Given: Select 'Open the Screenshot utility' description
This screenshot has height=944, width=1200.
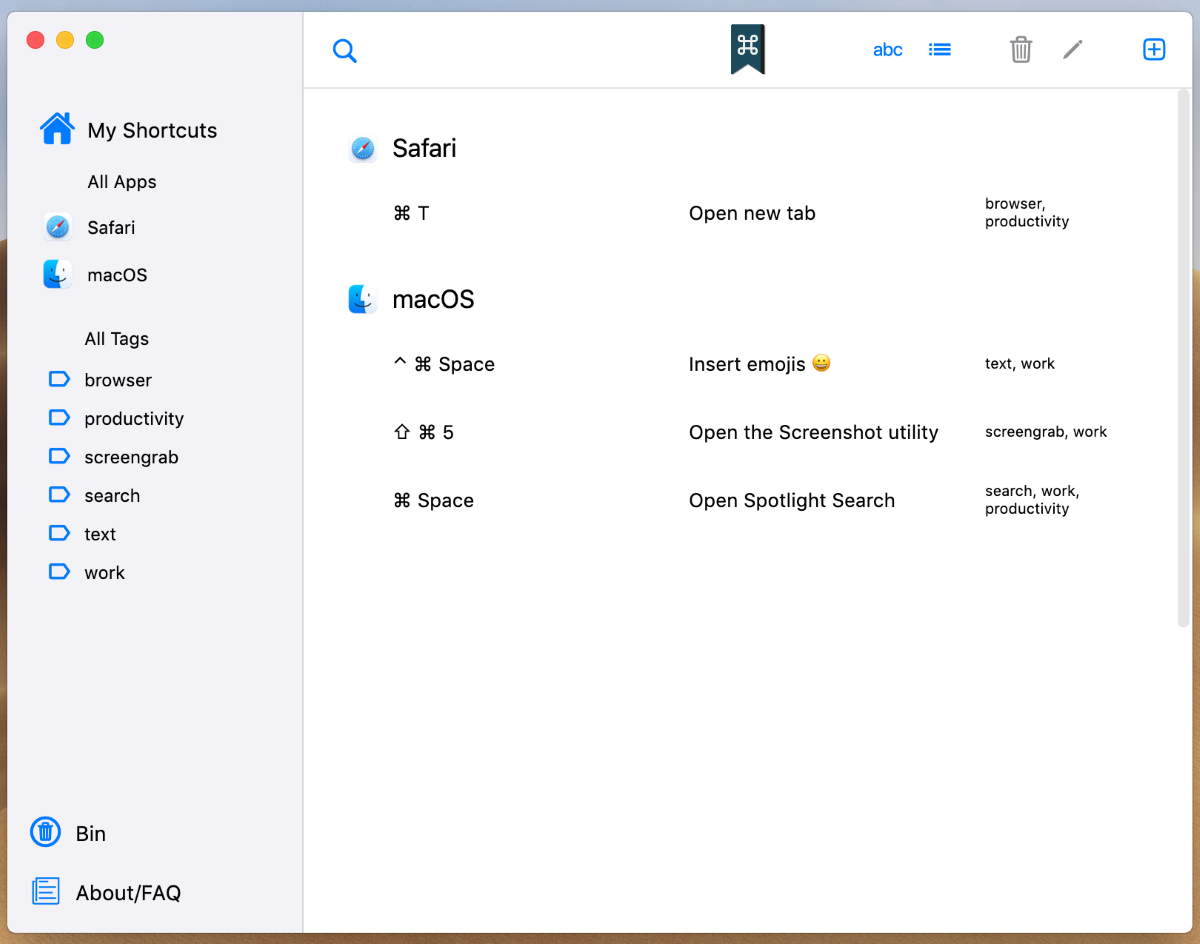Looking at the screenshot, I should click(814, 432).
